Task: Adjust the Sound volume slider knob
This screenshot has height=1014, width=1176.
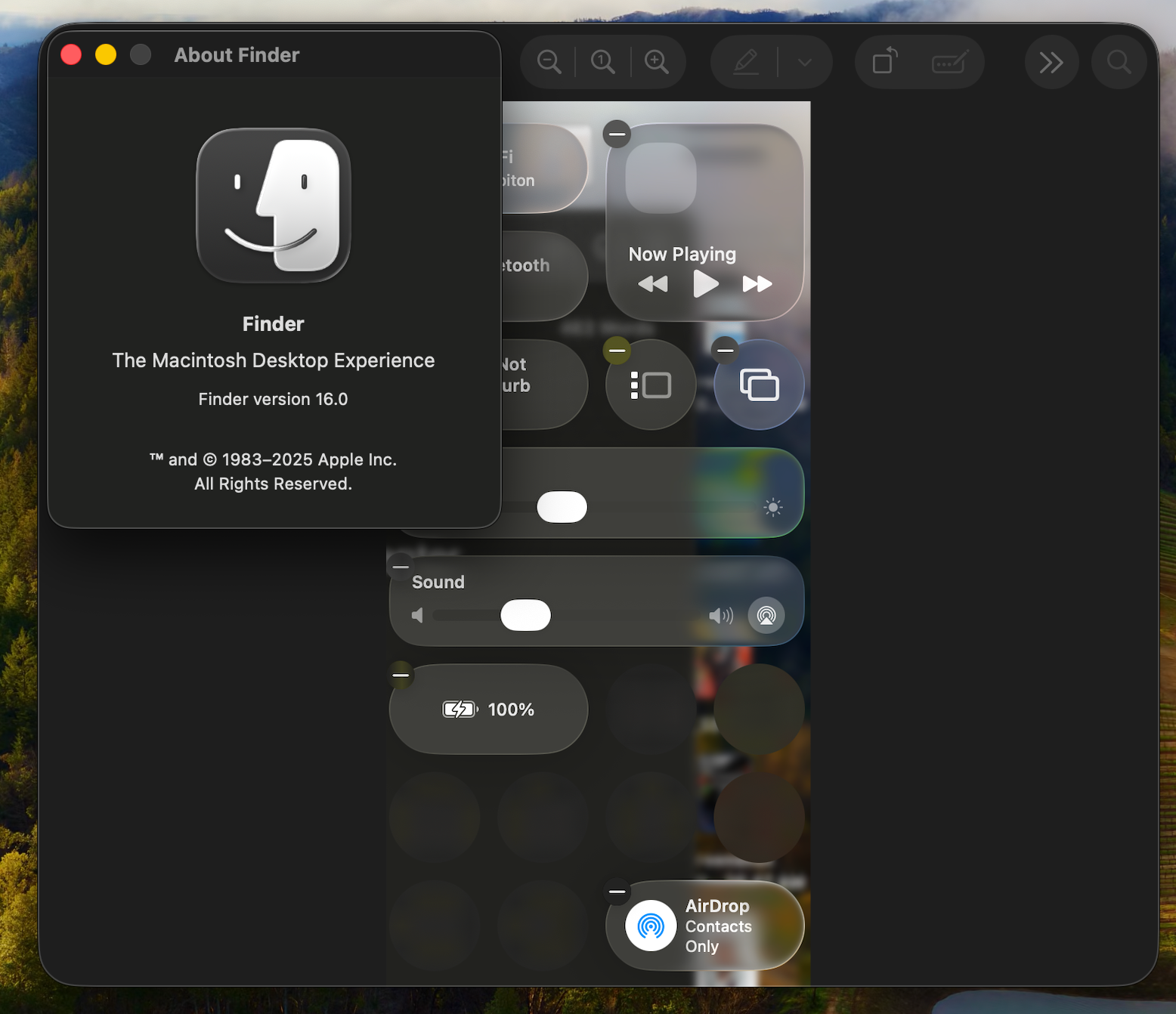Action: pos(525,615)
